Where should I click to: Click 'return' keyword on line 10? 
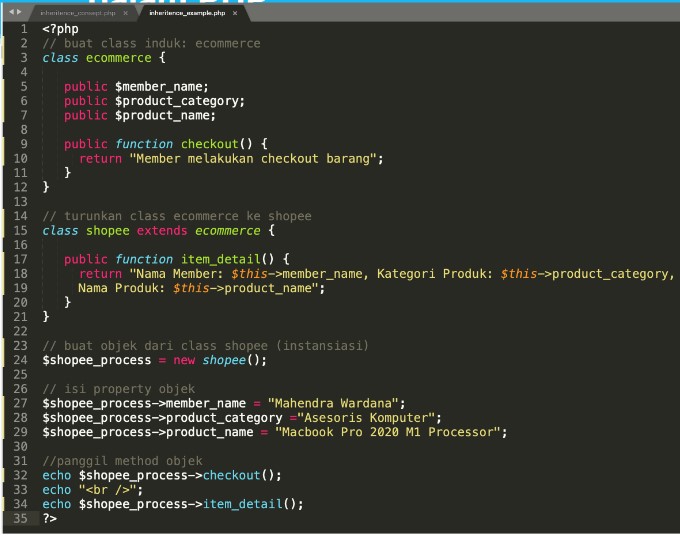pos(100,159)
